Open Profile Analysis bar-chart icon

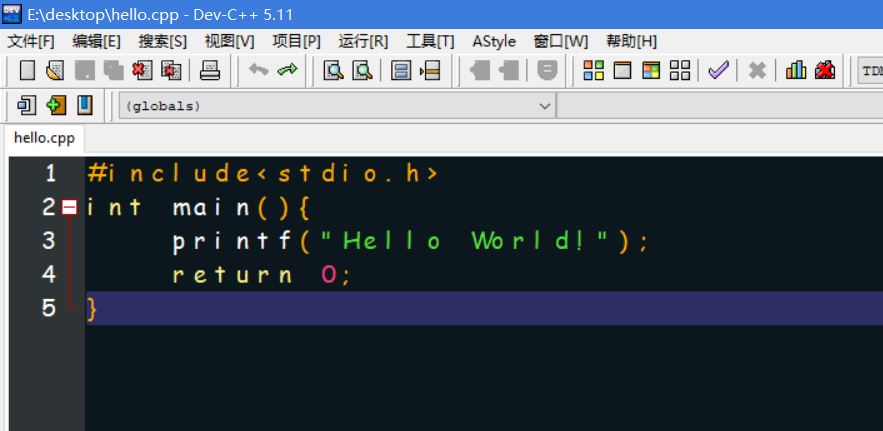(796, 71)
